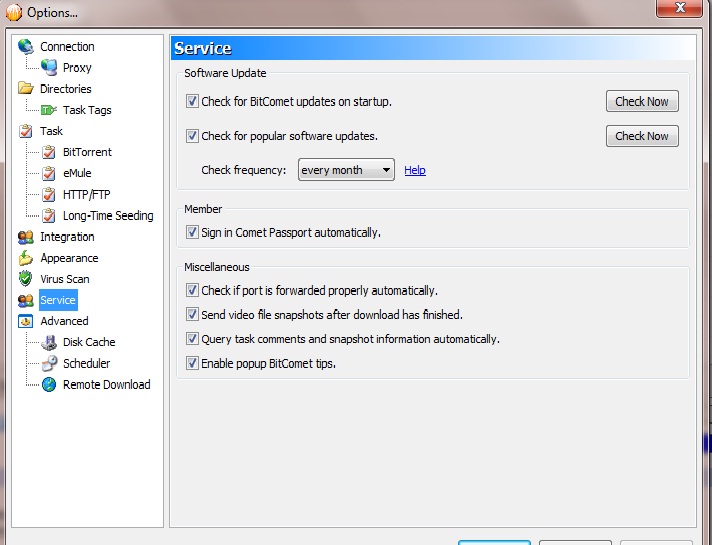Open the Connection settings page
Viewport: 712px width, 545px height.
point(67,47)
